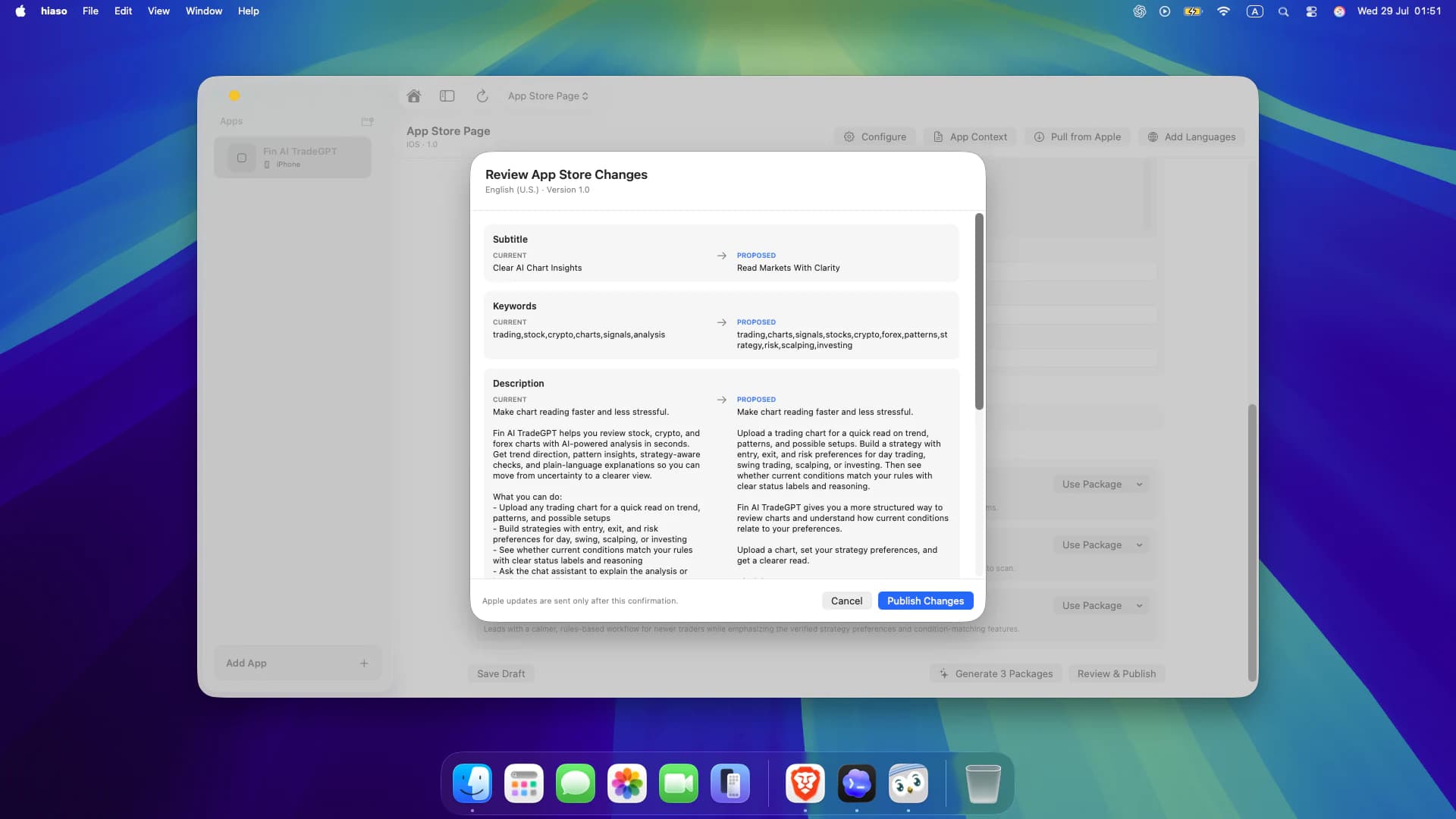Click the new folder icon next to Apps
Viewport: 1456px width, 819px height.
[368, 121]
